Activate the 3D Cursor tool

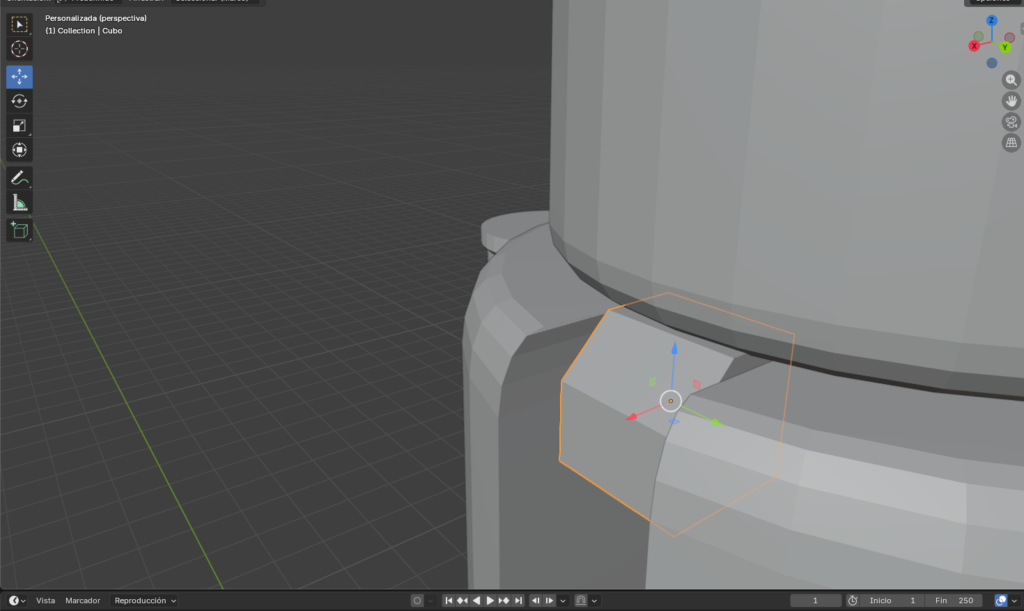pyautogui.click(x=19, y=49)
